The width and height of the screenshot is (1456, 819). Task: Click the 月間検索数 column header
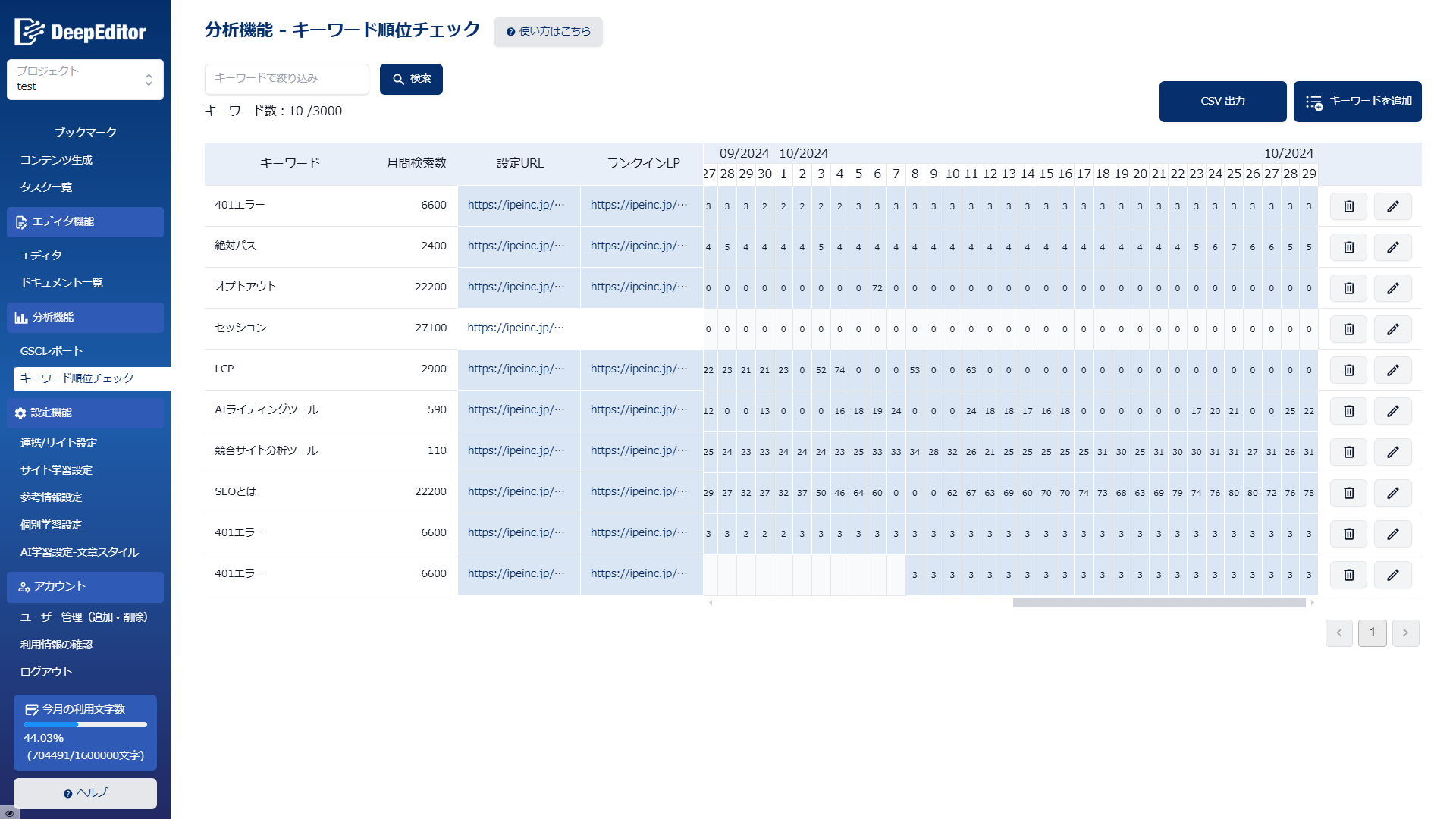point(416,164)
